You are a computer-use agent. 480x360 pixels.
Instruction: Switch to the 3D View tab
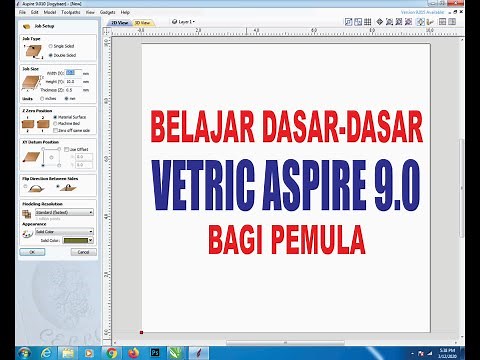(x=142, y=23)
